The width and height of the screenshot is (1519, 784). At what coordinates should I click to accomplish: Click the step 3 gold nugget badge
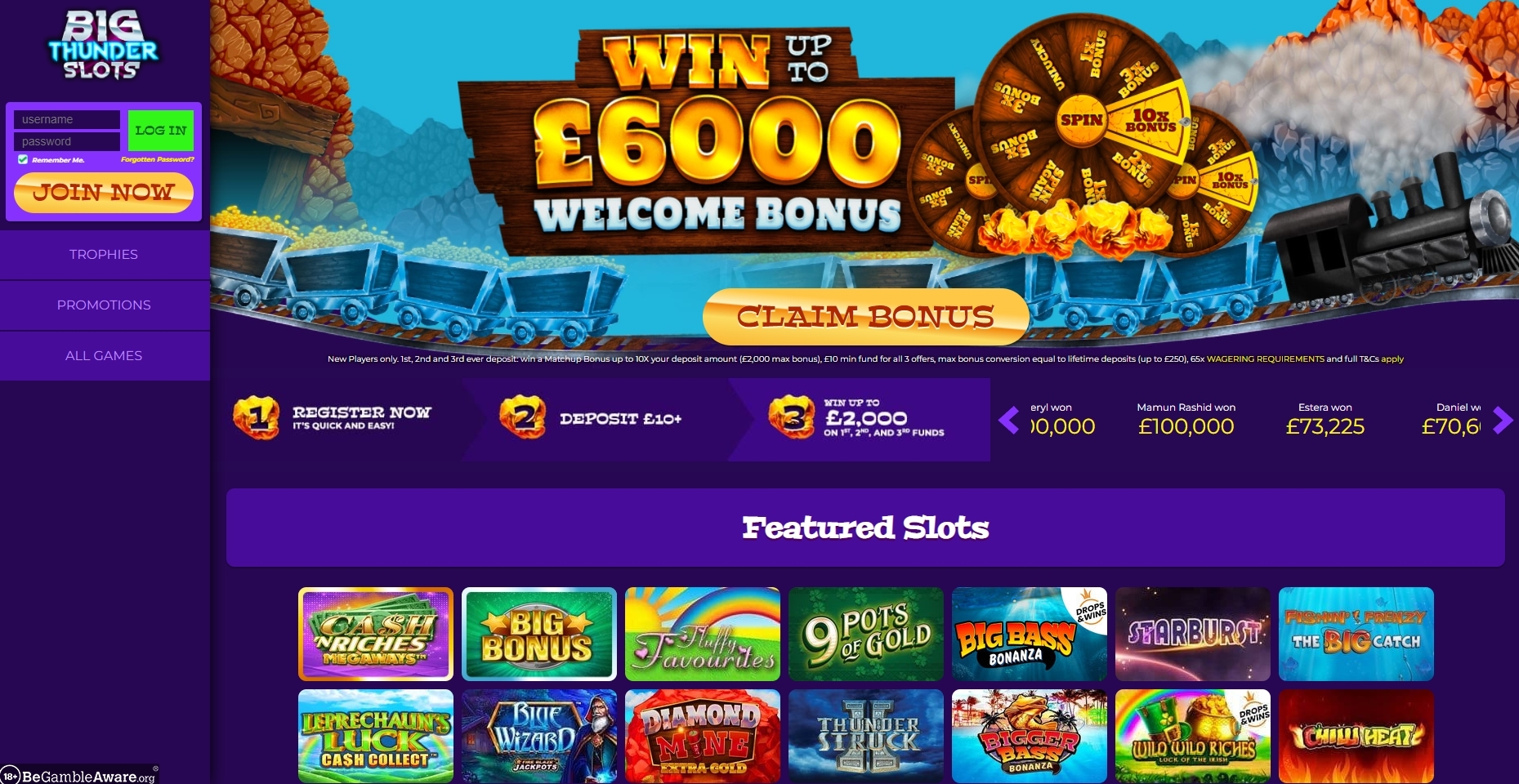click(791, 417)
